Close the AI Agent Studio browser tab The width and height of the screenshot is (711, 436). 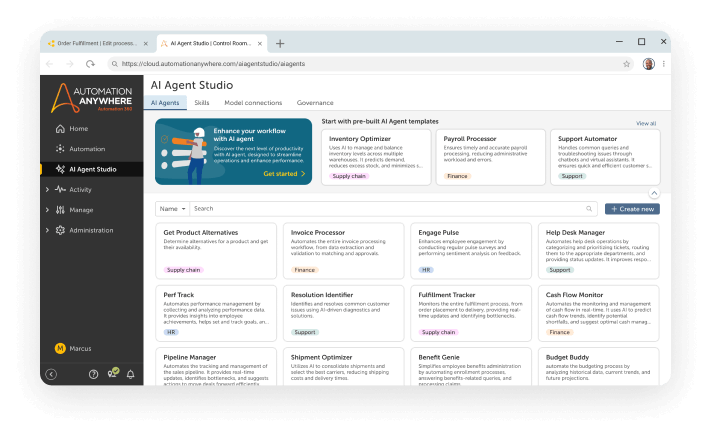[260, 44]
